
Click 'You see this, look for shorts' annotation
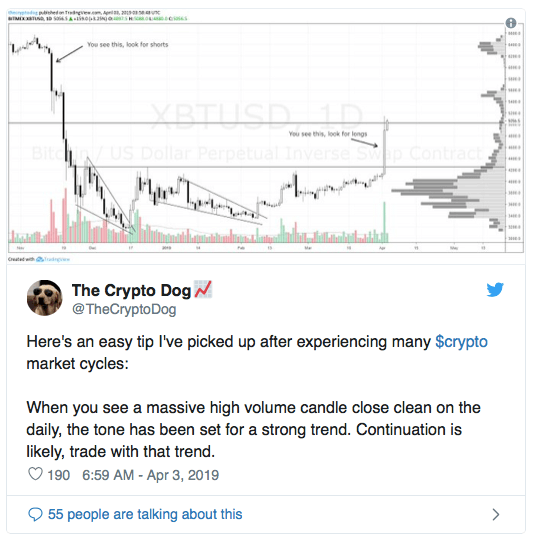pyautogui.click(x=128, y=45)
